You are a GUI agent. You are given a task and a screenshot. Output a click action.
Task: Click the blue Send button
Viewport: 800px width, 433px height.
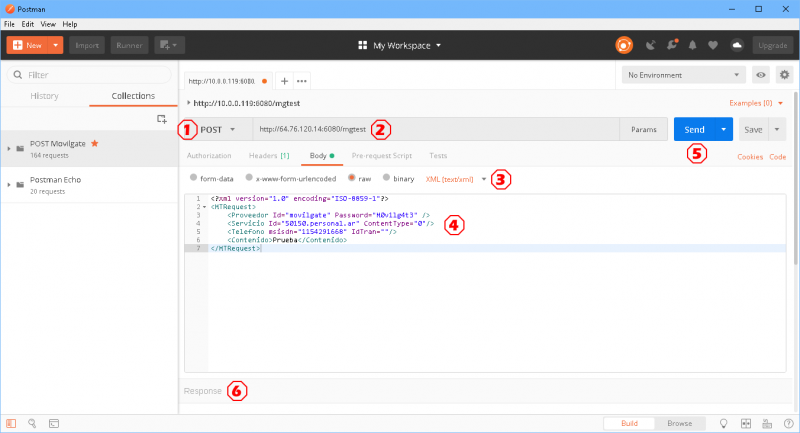pos(694,130)
